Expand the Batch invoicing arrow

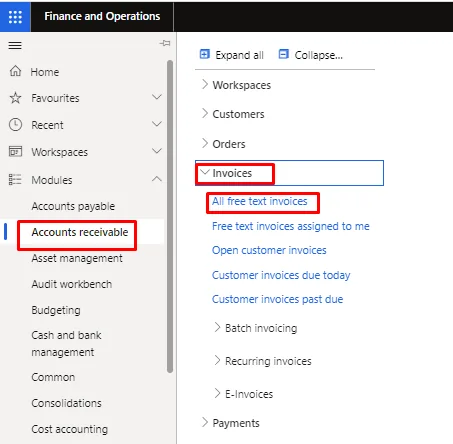(x=217, y=327)
